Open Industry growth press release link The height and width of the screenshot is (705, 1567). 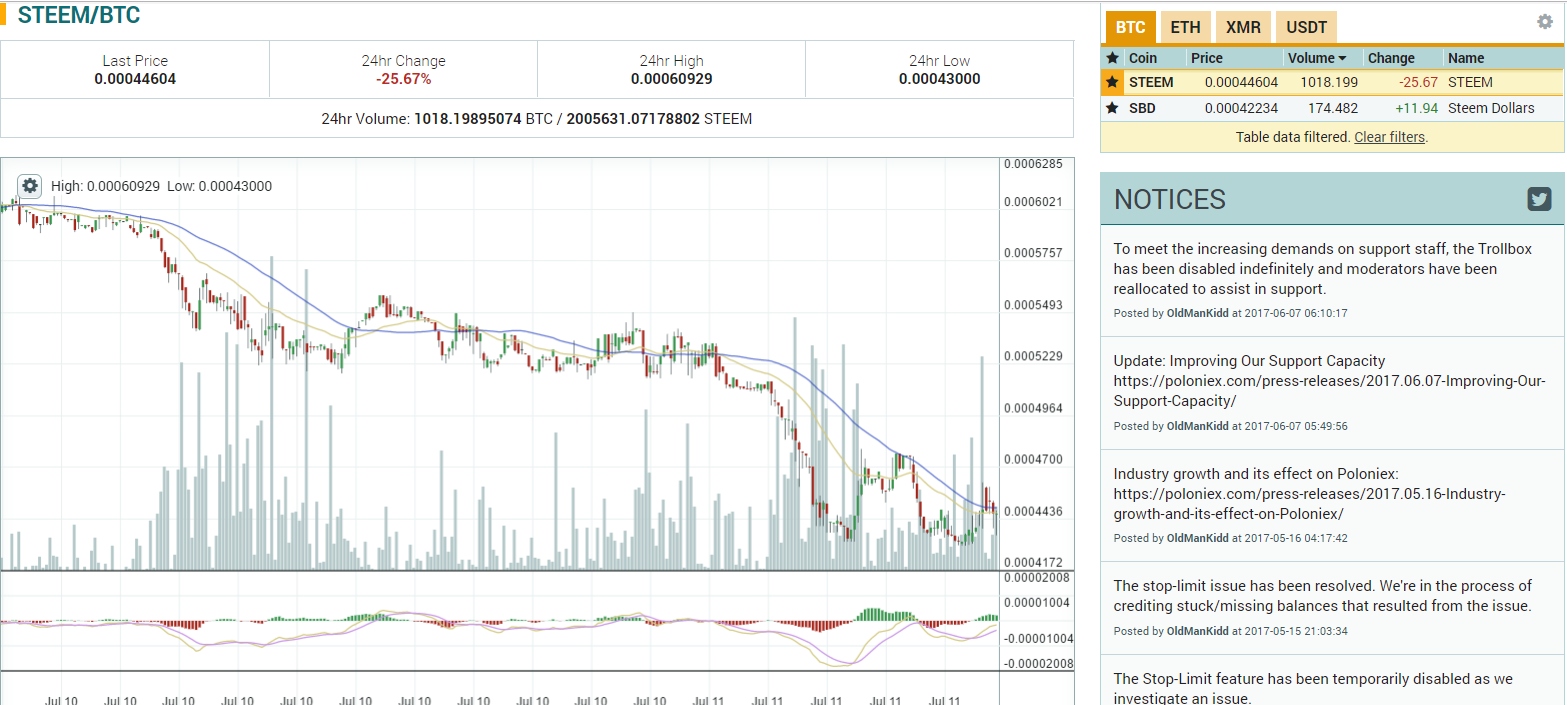pyautogui.click(x=1310, y=504)
